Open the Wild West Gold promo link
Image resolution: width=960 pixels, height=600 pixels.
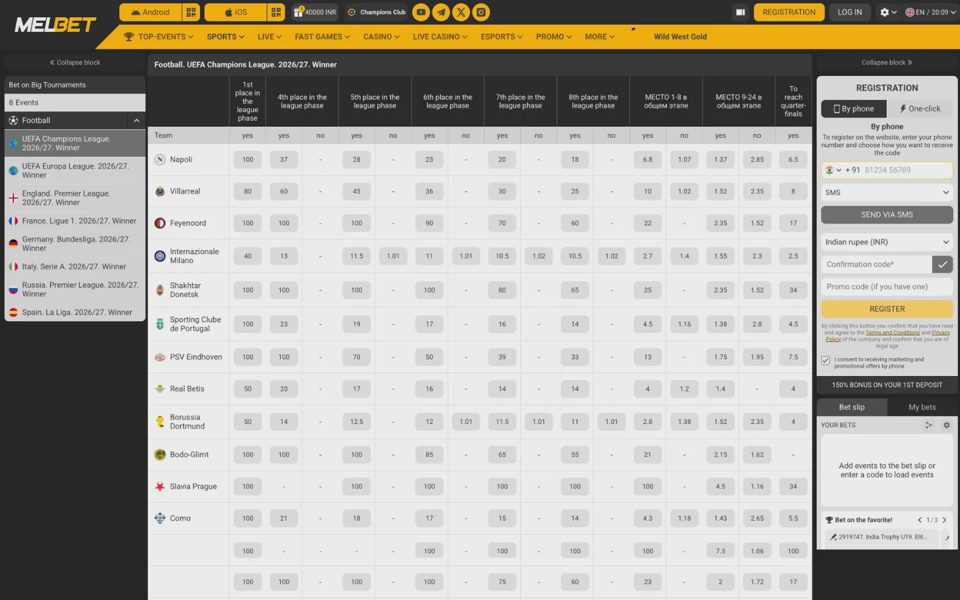click(x=680, y=37)
